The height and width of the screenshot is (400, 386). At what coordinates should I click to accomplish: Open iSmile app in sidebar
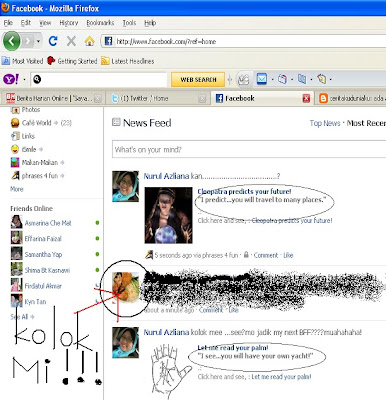click(x=29, y=149)
